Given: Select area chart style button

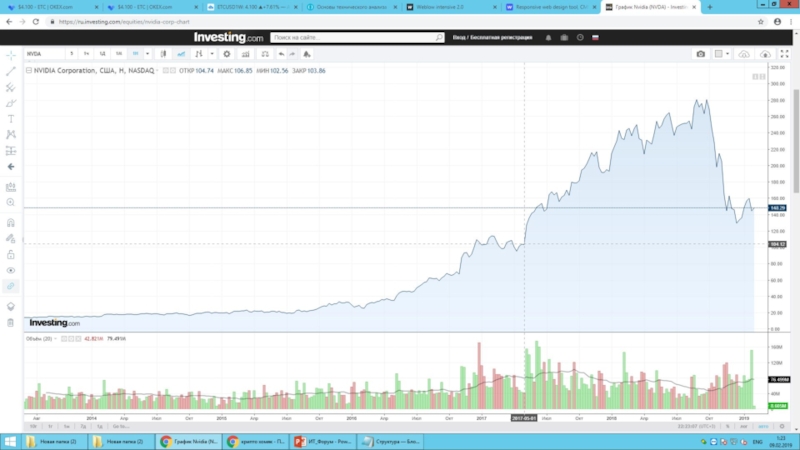Looking at the screenshot, I should (x=180, y=54).
